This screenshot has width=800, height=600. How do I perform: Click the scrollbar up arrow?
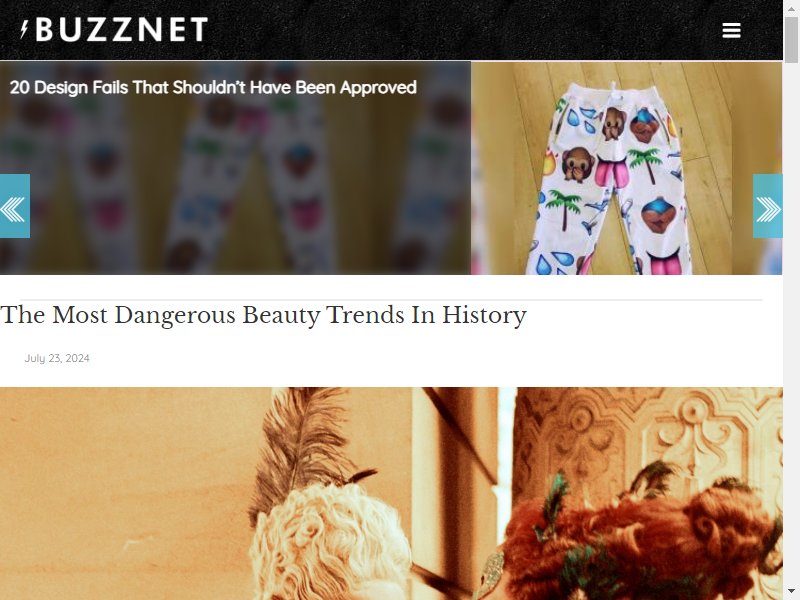pyautogui.click(x=791, y=6)
